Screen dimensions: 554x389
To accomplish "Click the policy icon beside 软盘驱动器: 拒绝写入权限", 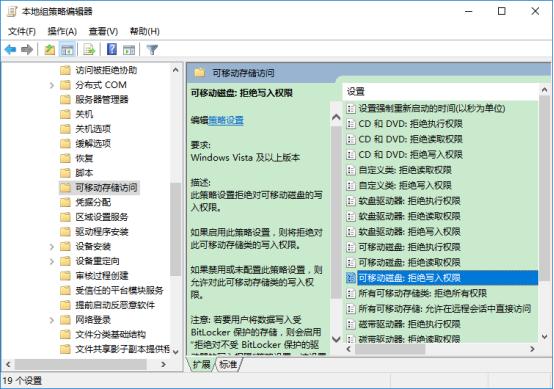I will click(x=350, y=232).
